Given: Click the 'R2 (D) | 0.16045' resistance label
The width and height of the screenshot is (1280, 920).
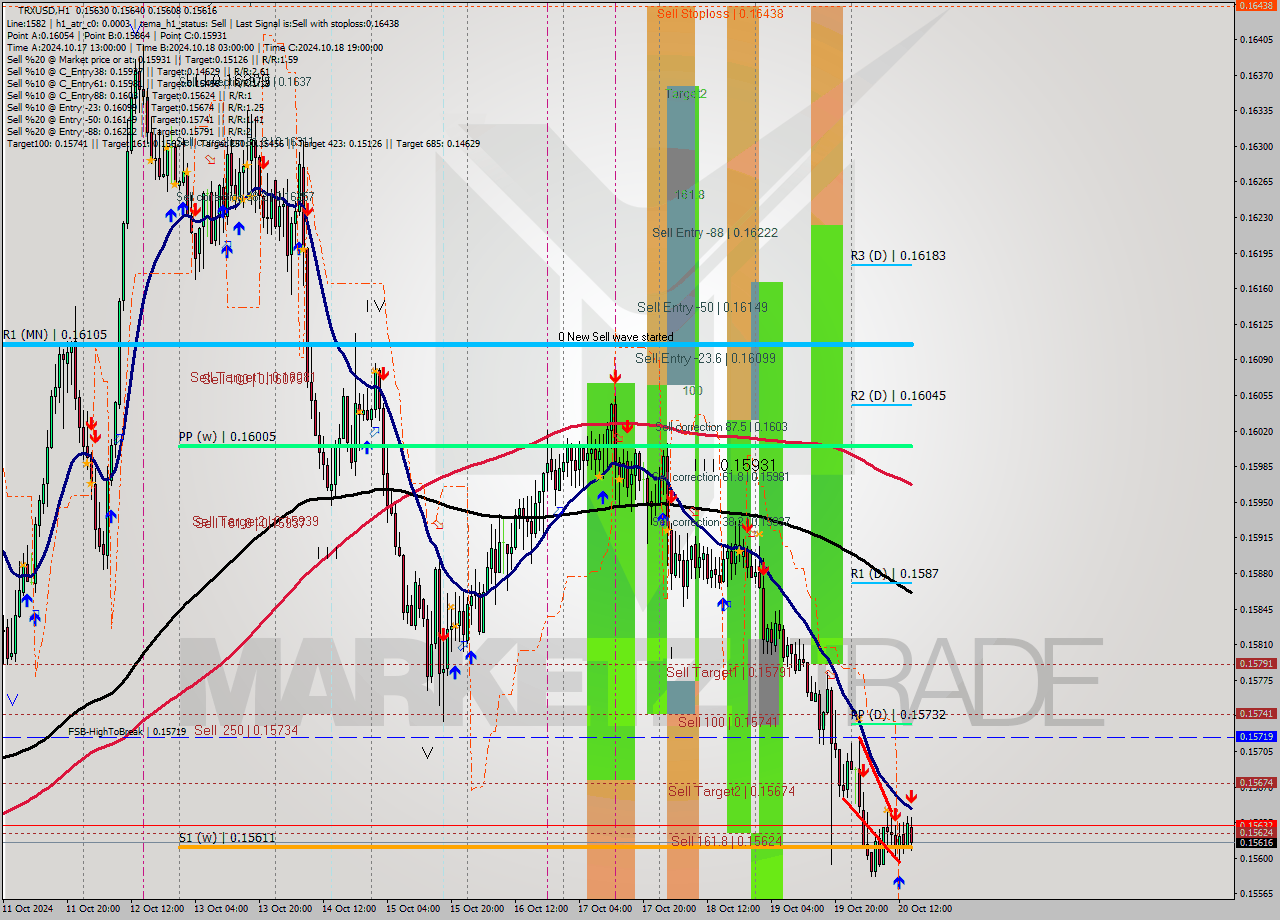Looking at the screenshot, I should point(898,396).
